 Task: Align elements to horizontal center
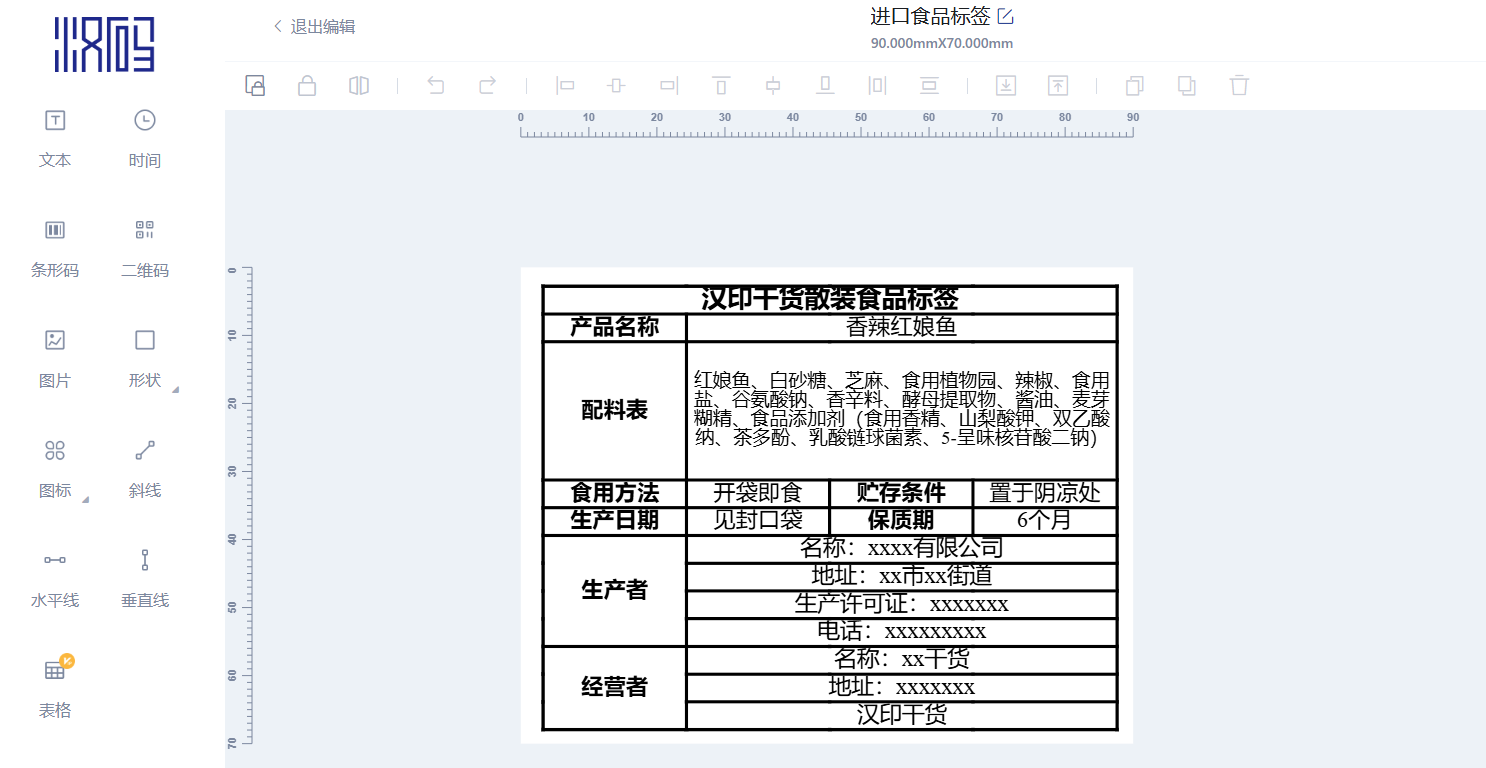pos(616,85)
